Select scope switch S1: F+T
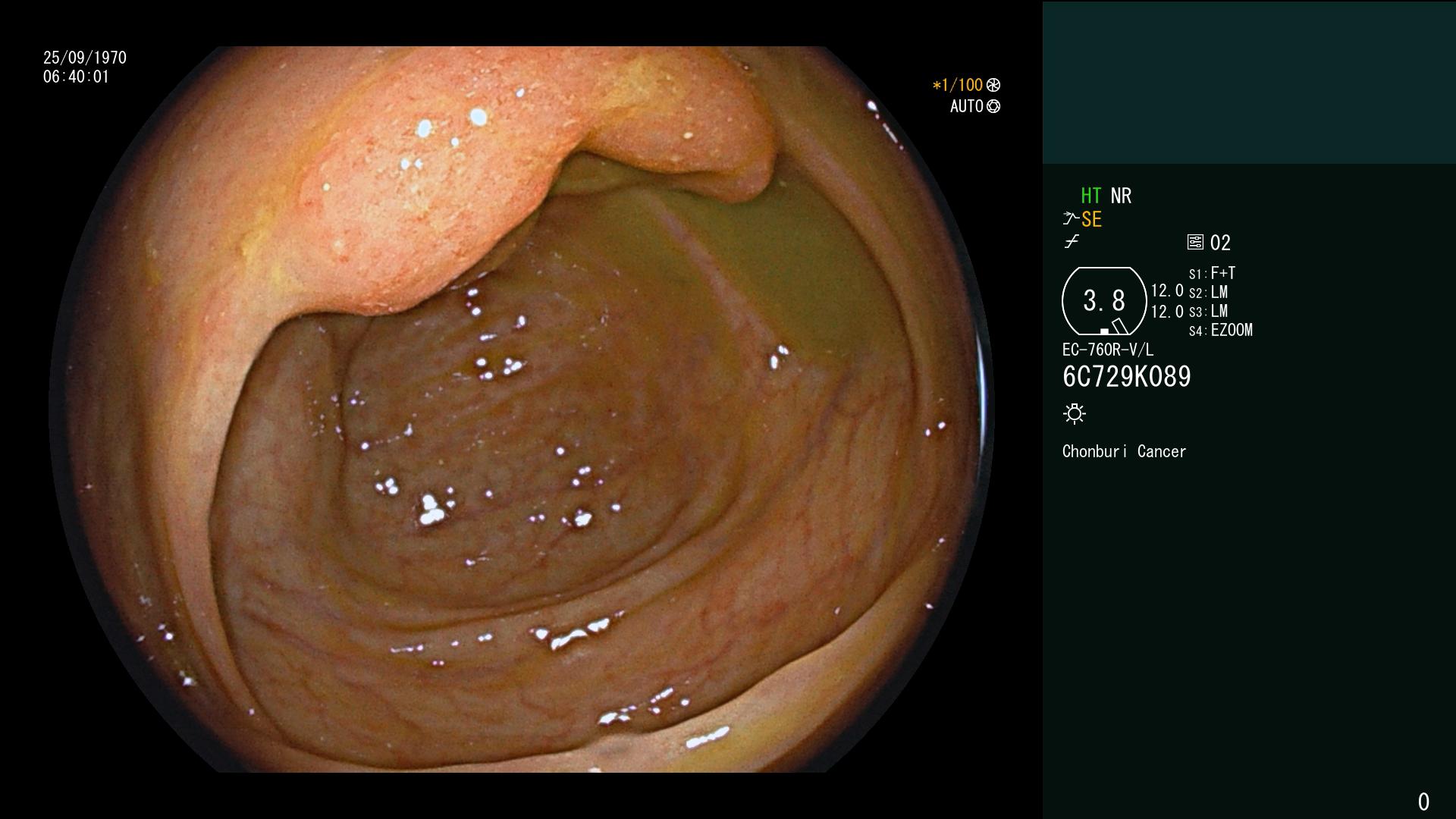This screenshot has width=1456, height=819. [x=1212, y=273]
